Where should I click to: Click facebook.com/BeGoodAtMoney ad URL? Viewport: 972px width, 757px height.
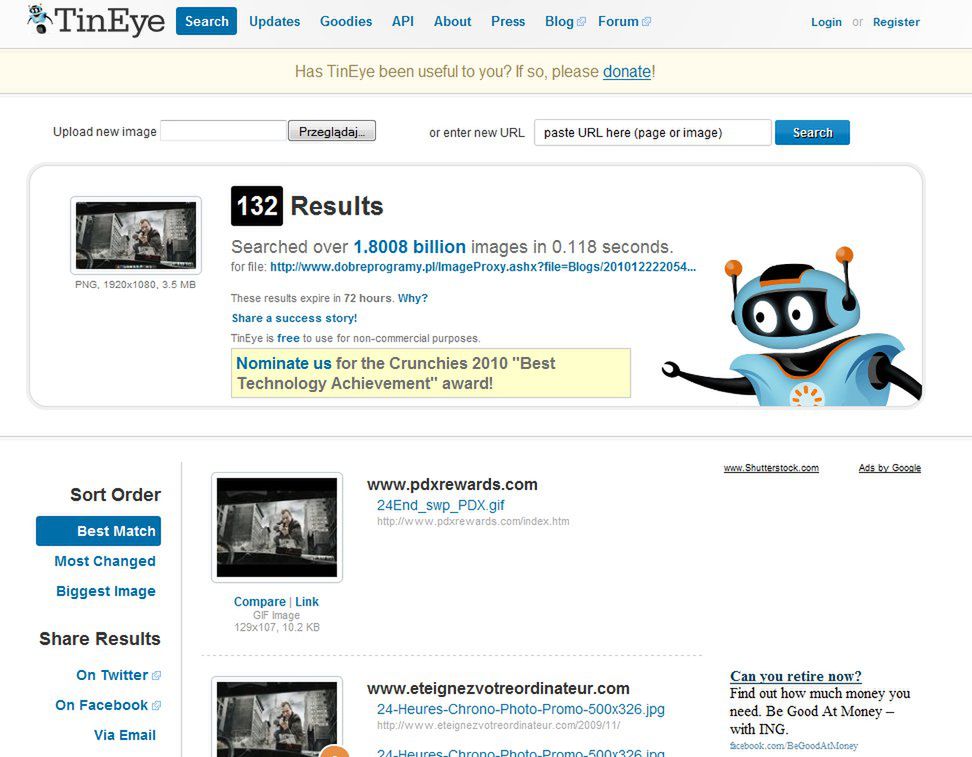click(793, 746)
